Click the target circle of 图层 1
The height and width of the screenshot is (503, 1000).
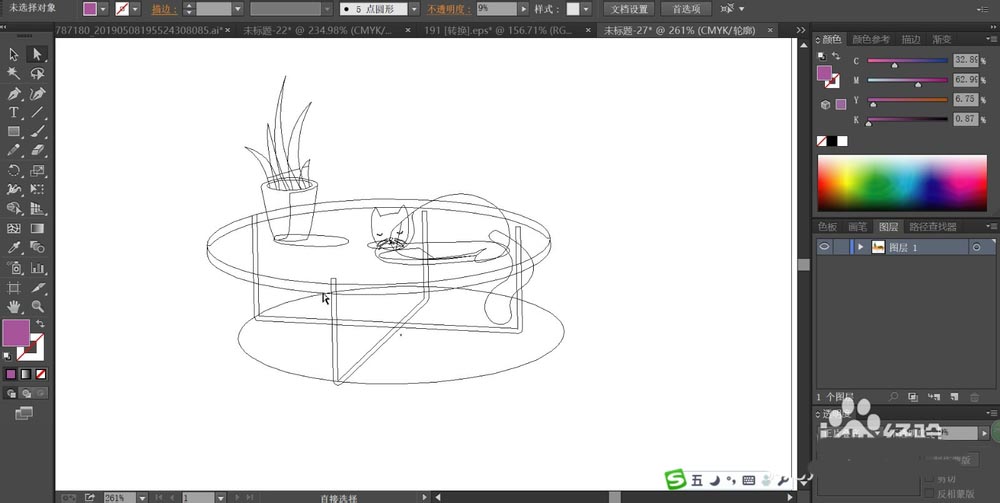coord(976,247)
